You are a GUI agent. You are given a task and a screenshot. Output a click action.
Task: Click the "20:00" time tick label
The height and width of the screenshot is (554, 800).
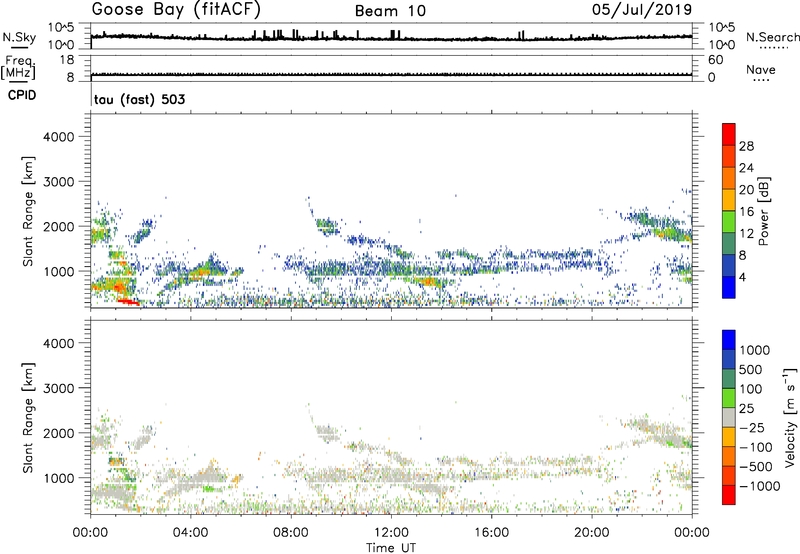click(x=592, y=533)
